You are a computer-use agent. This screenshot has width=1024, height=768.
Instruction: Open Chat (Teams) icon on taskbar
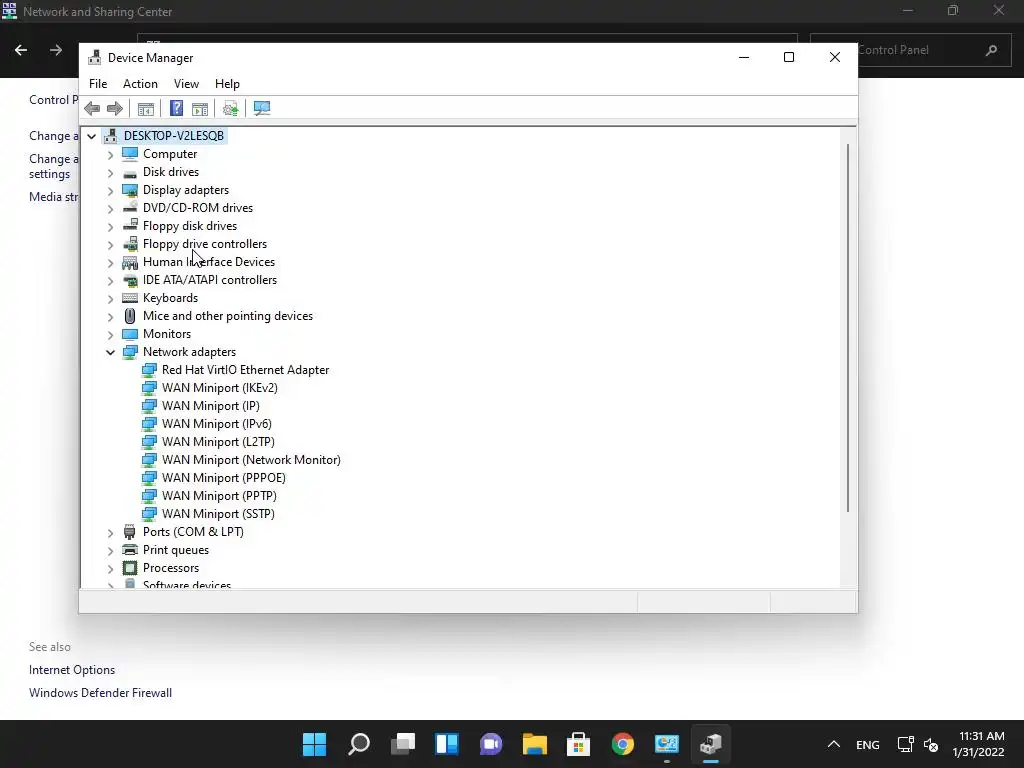click(x=491, y=744)
